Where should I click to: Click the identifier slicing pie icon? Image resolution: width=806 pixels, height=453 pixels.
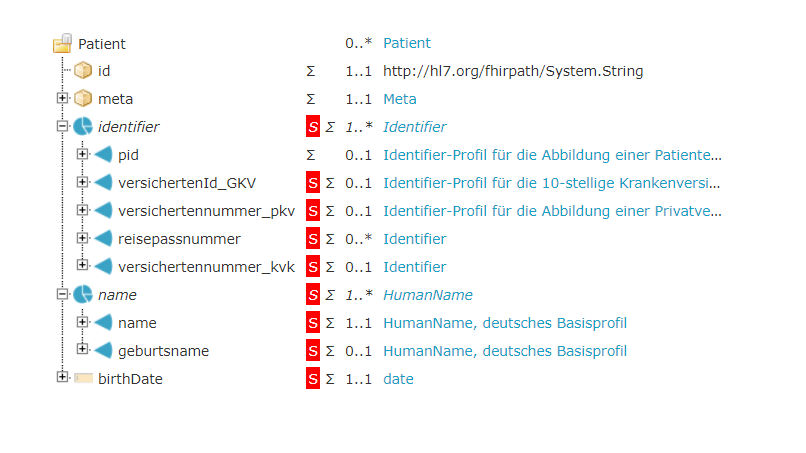[83, 127]
